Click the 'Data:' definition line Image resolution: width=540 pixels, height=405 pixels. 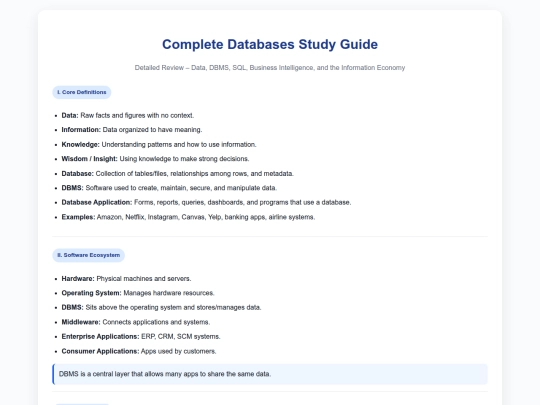[128, 115]
